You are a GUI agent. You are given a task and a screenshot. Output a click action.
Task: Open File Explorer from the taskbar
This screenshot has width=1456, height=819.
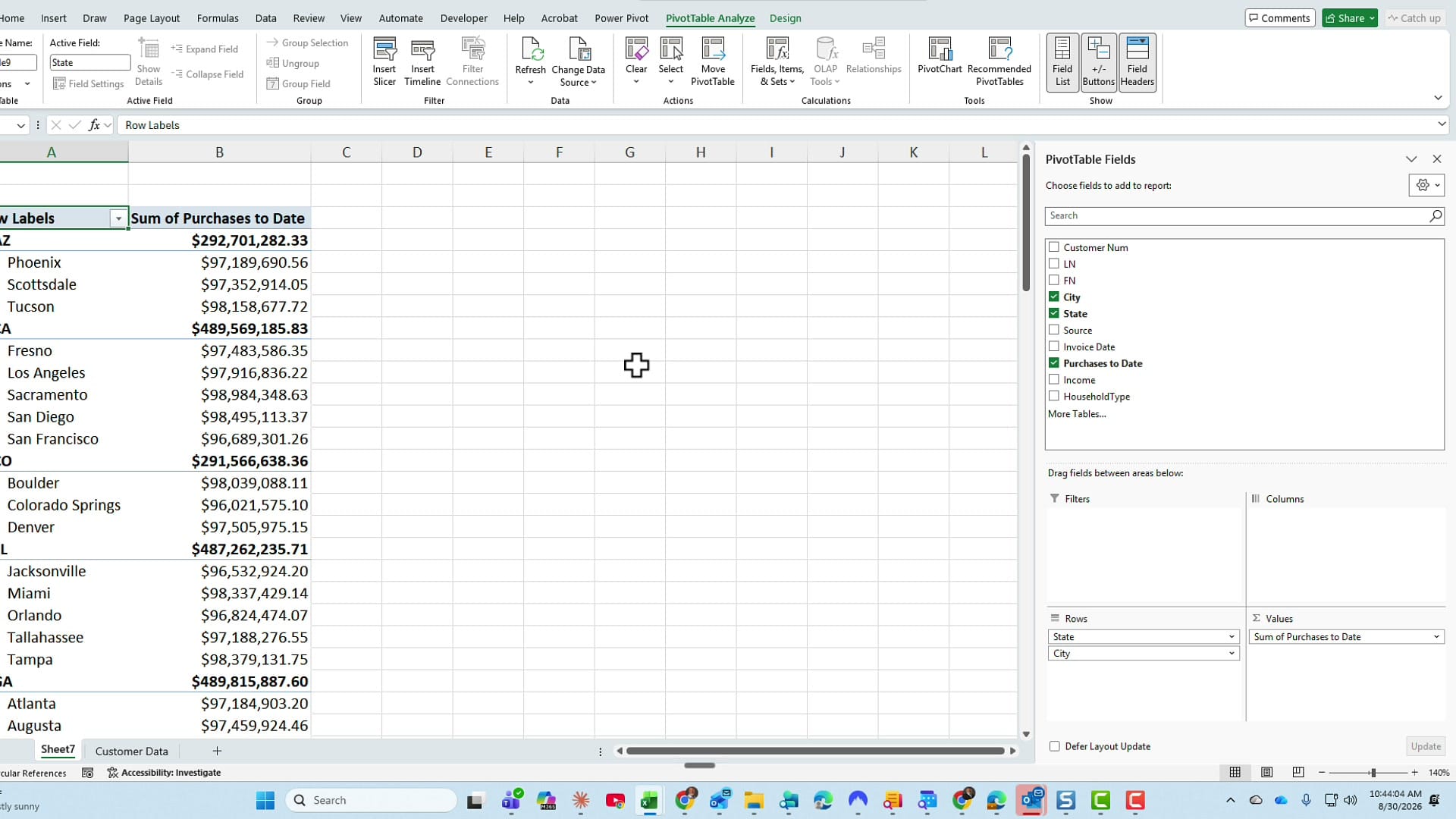point(753,800)
